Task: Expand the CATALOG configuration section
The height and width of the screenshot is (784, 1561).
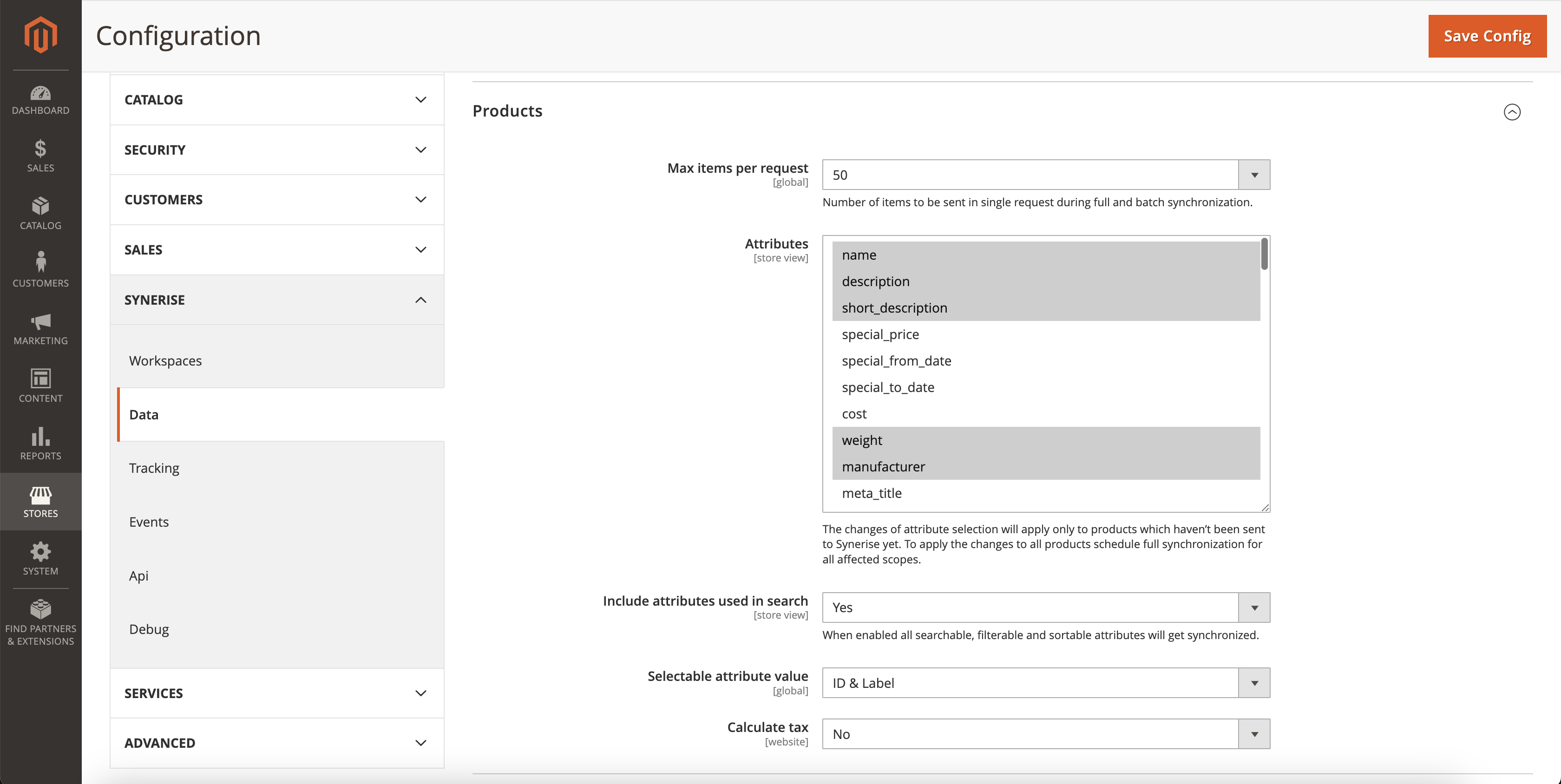Action: (x=275, y=99)
